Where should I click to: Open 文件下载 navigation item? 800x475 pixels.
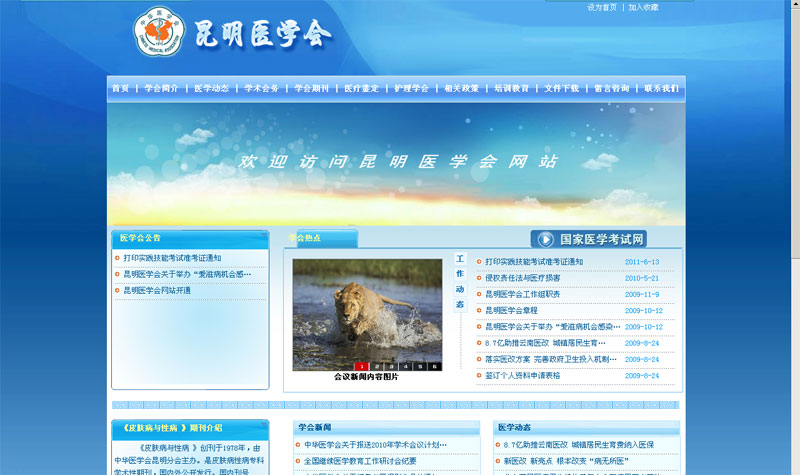[x=561, y=88]
